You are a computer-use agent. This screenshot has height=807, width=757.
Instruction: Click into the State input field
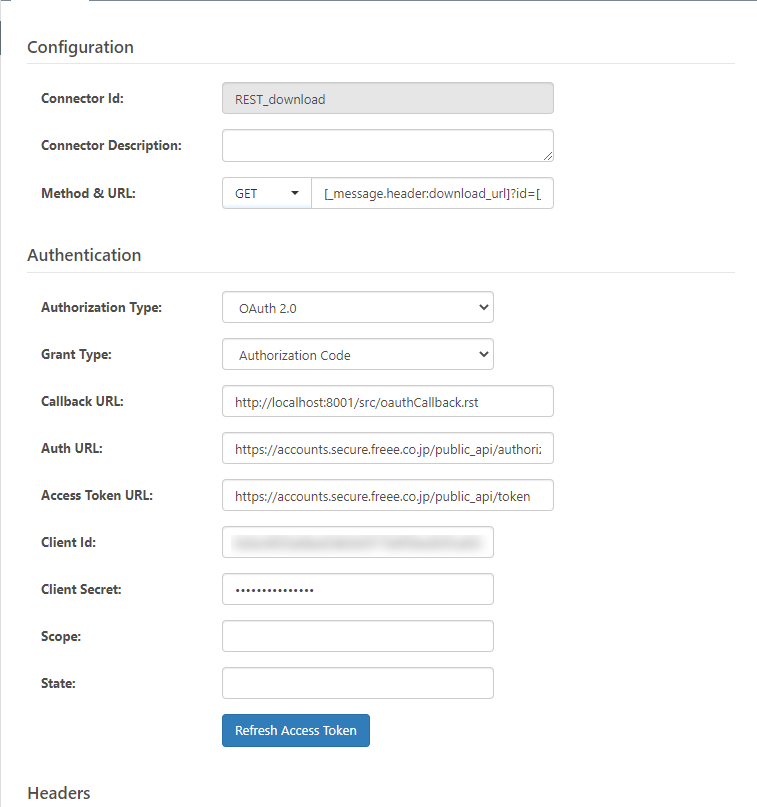point(357,683)
